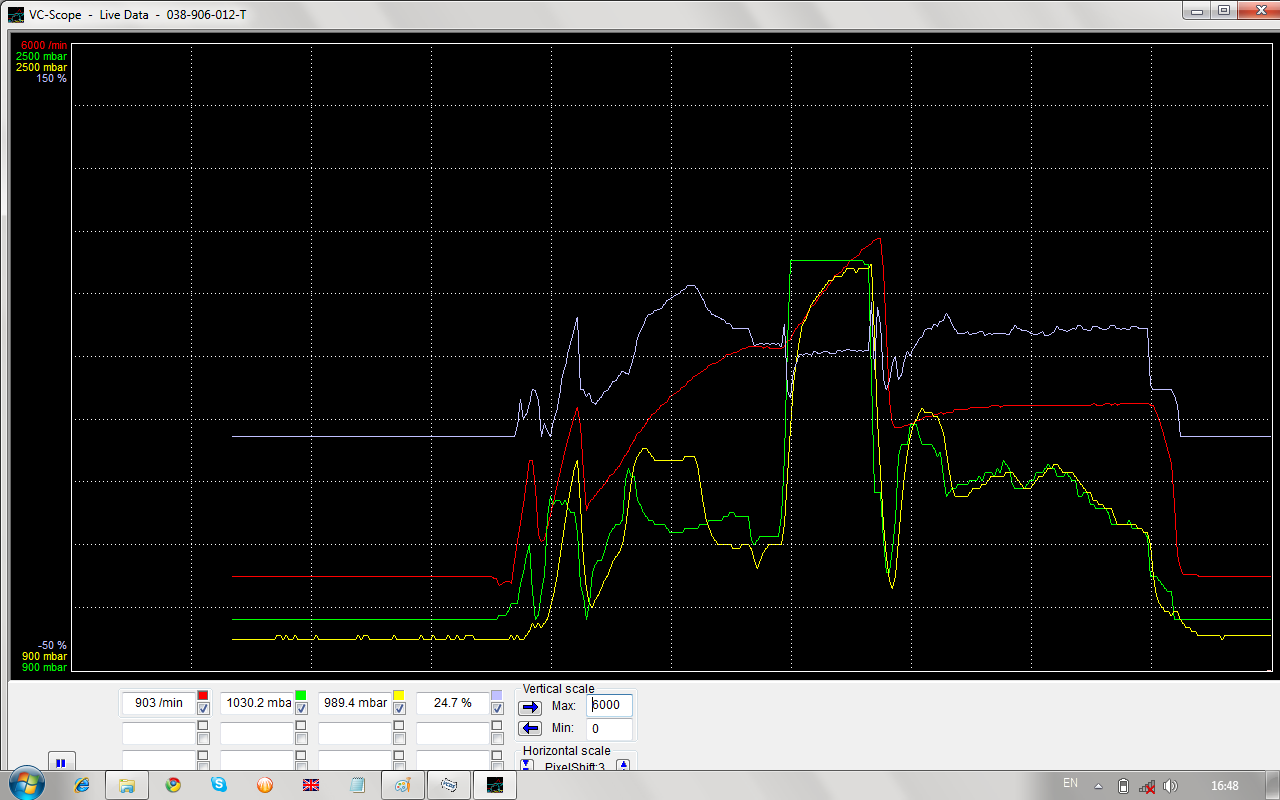Uncheck the red RPM trace checkbox
Image resolution: width=1280 pixels, height=800 pixels.
point(203,709)
